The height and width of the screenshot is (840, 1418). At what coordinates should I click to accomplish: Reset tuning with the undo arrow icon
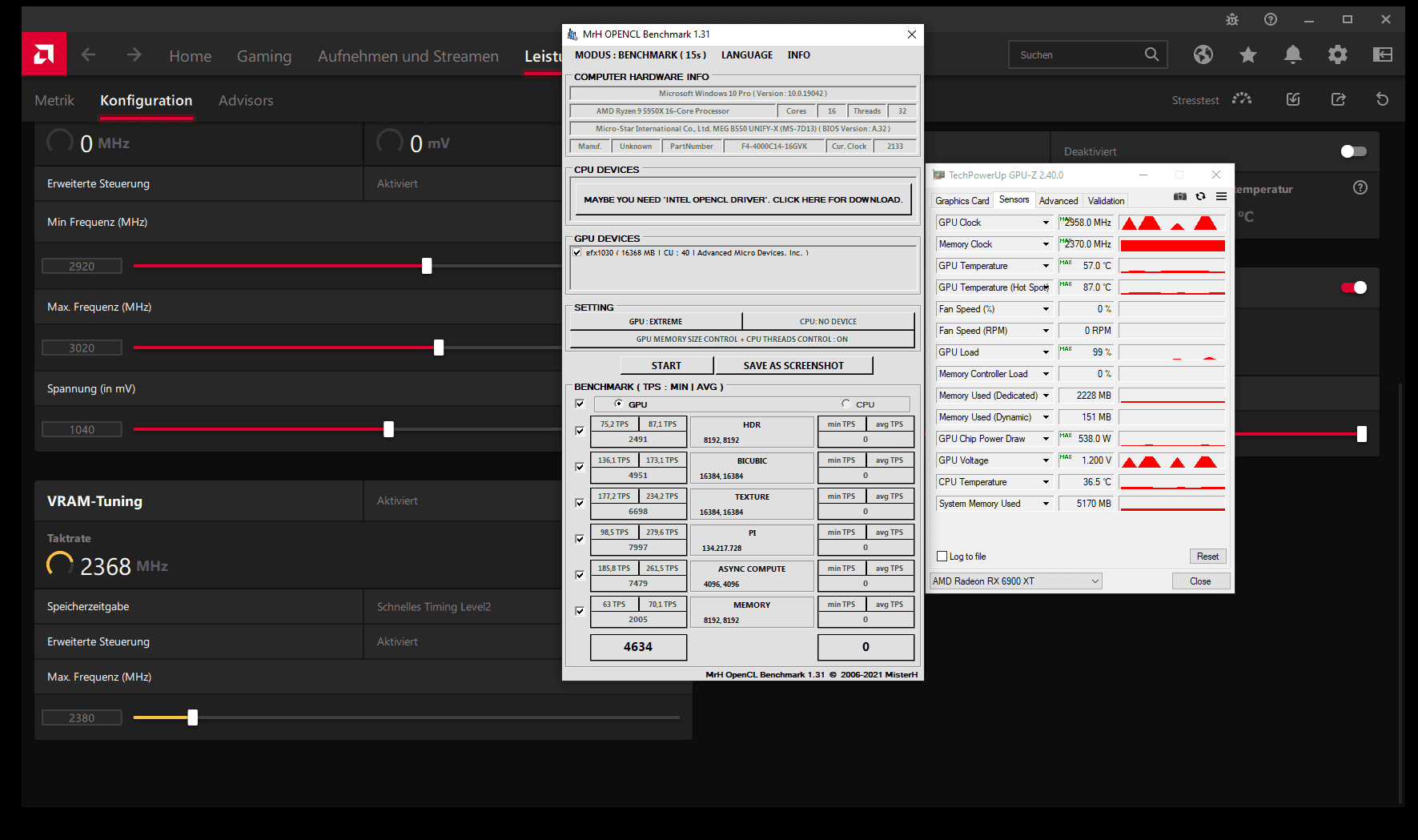pos(1383,99)
